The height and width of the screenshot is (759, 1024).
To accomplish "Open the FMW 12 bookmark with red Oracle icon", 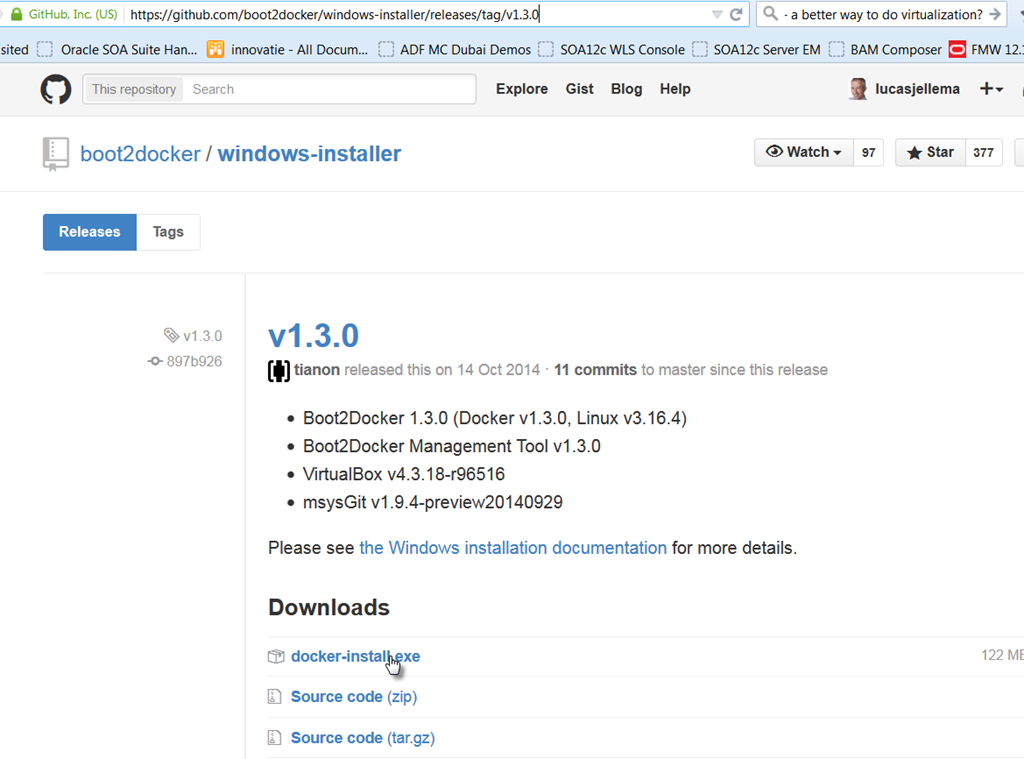I will pos(985,50).
